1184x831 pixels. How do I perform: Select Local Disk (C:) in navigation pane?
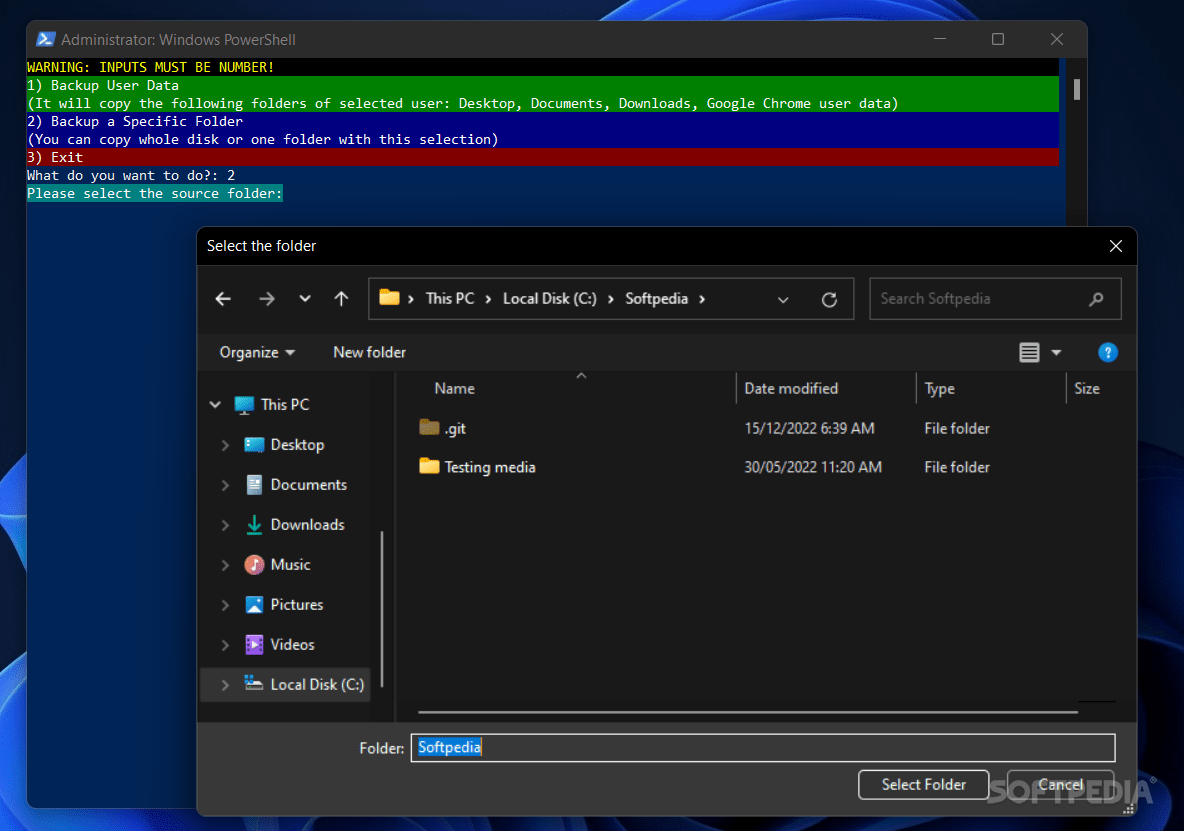coord(317,685)
